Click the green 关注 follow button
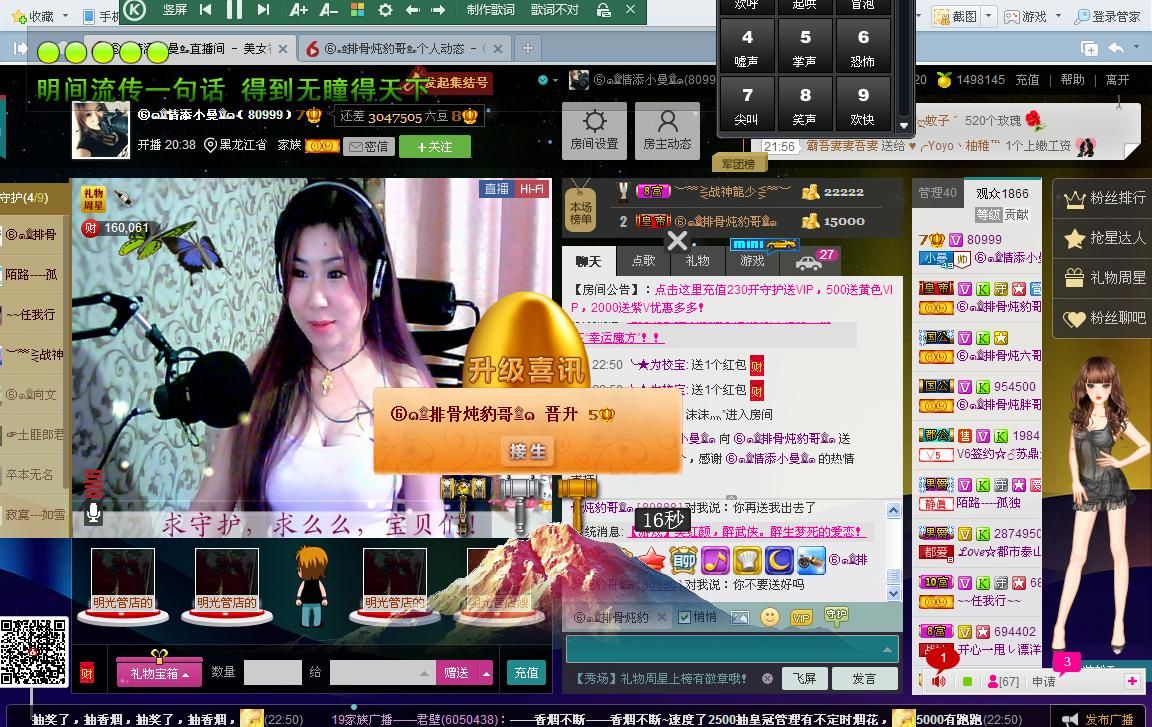The height and width of the screenshot is (727, 1152). pos(434,146)
